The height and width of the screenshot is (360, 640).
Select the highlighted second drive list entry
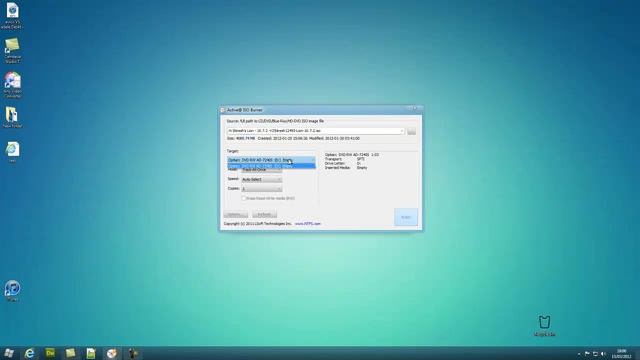pyautogui.click(x=271, y=166)
